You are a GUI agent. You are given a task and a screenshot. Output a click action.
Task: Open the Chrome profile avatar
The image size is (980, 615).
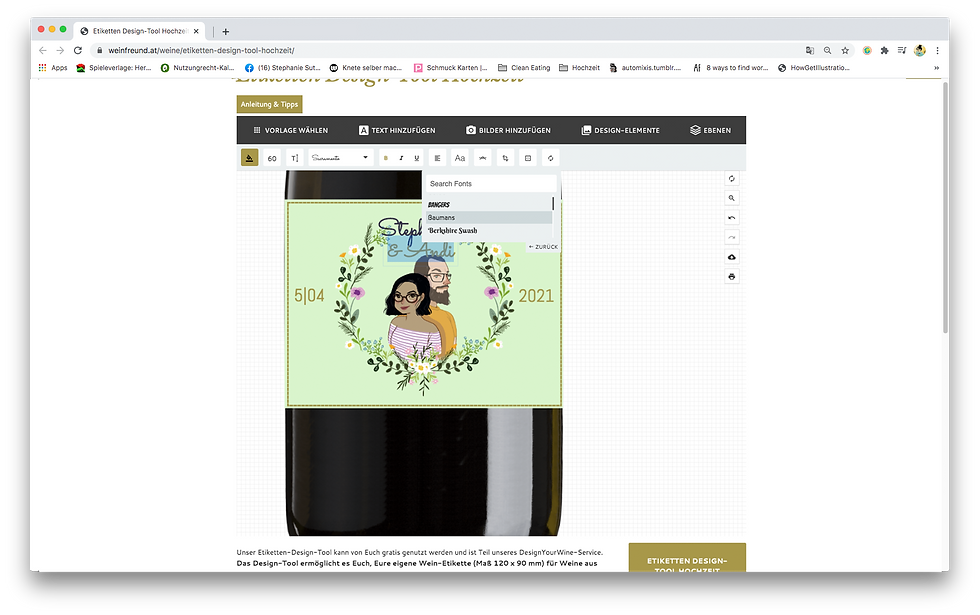click(x=919, y=51)
